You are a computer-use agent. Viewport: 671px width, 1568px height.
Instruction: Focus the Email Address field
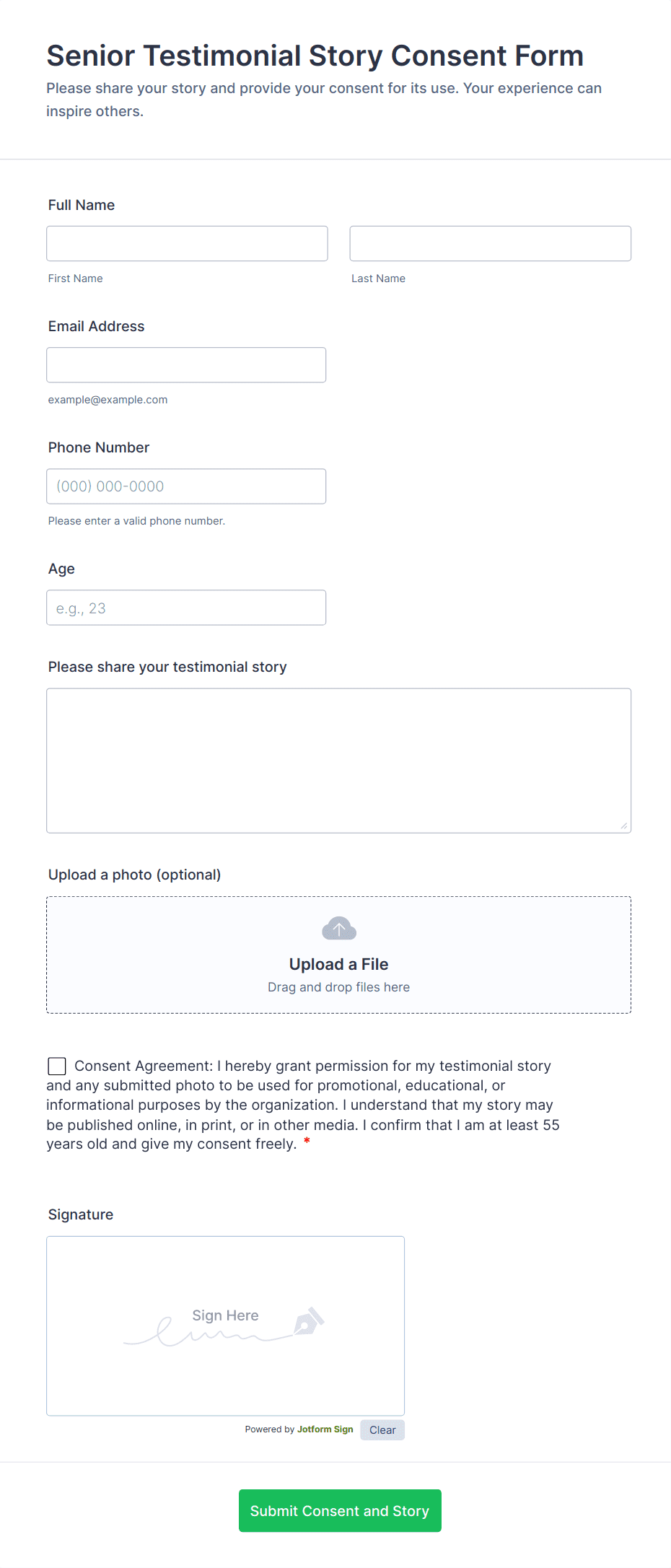pyautogui.click(x=186, y=365)
